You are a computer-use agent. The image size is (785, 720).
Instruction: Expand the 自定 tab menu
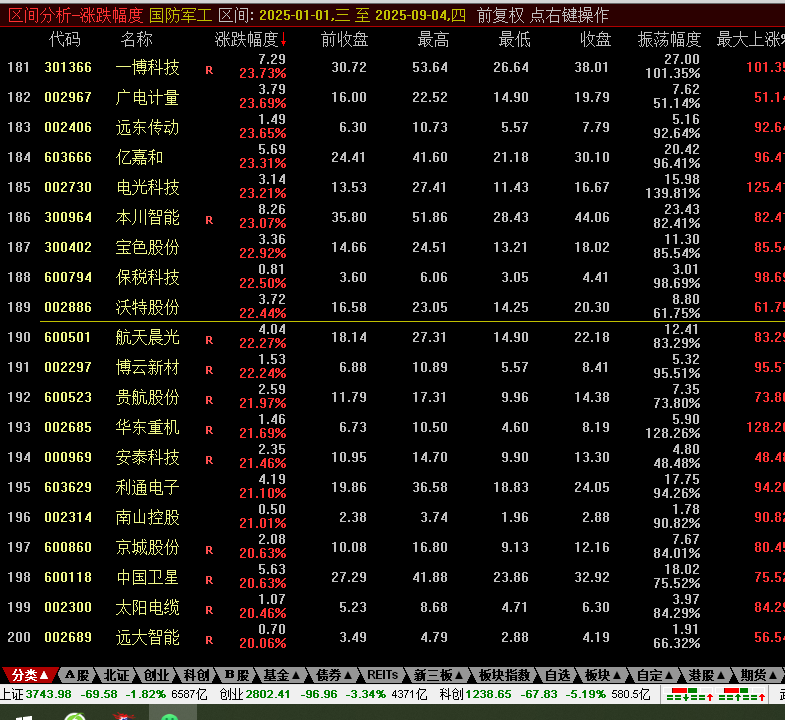click(x=655, y=675)
